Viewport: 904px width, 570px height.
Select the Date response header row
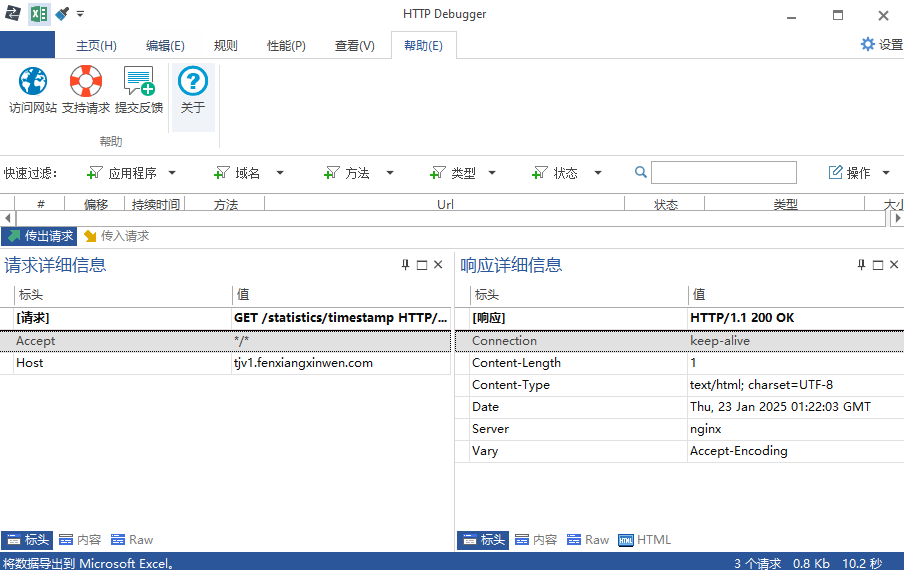[680, 407]
